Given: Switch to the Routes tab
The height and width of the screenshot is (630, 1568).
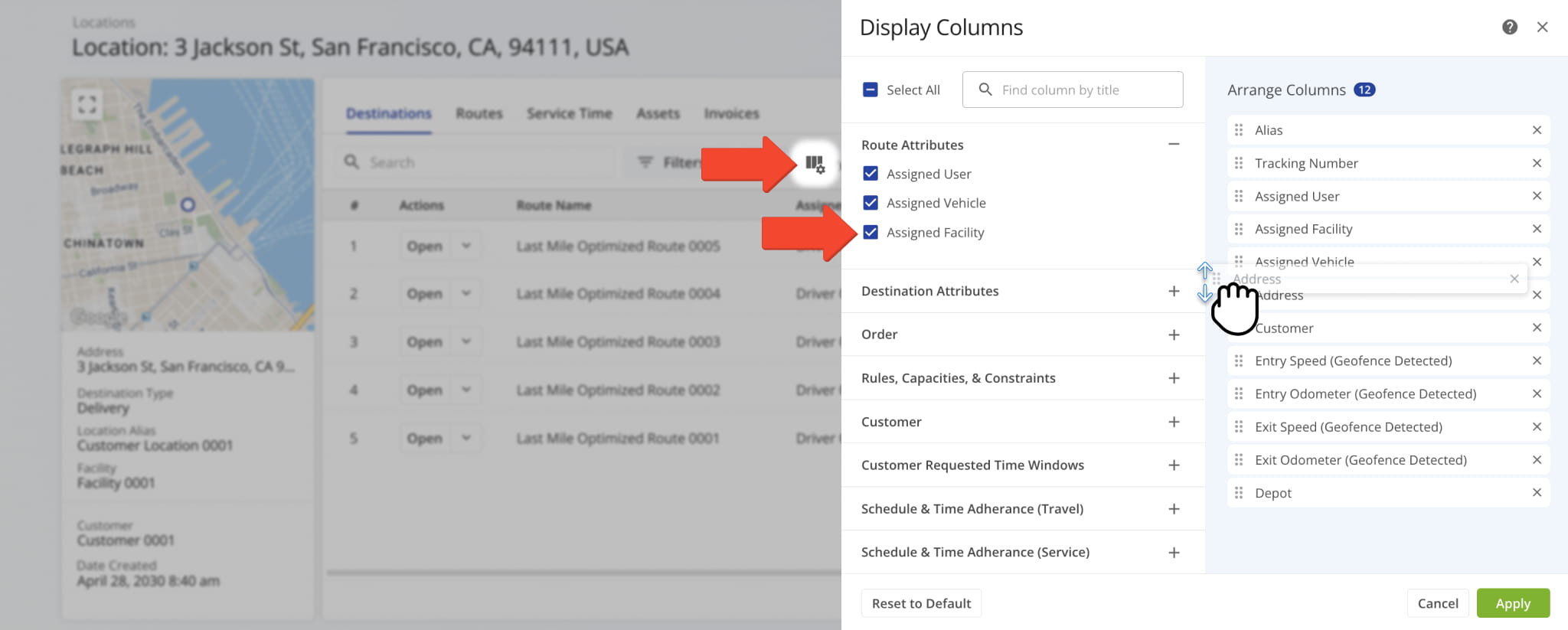Looking at the screenshot, I should click(x=479, y=113).
